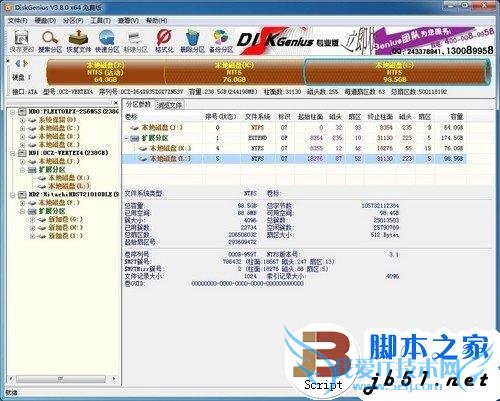
Task: Collapse the HD0 PLEXTOR disk node
Action: [x=12, y=112]
